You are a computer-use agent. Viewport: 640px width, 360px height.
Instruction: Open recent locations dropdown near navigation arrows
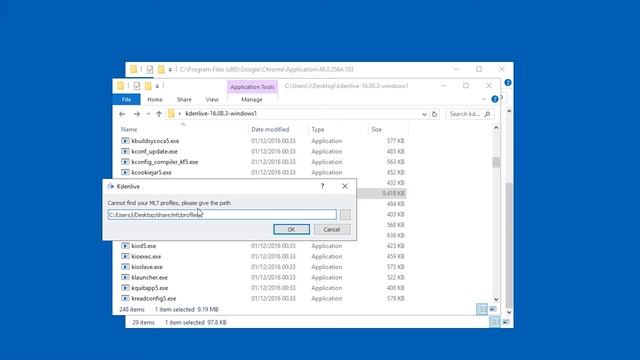point(149,114)
